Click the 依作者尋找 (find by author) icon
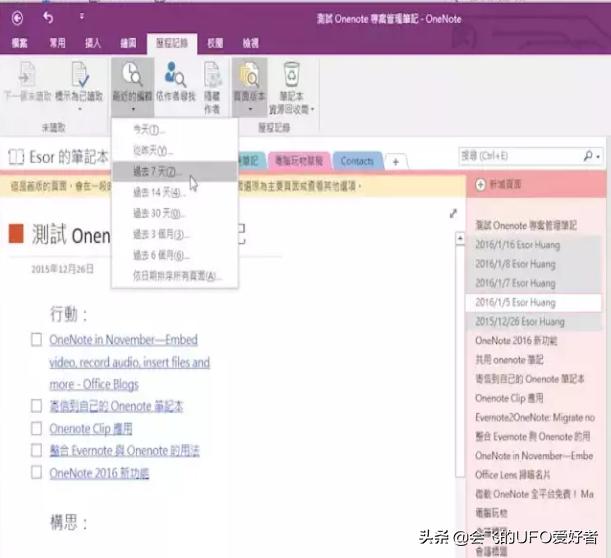Viewport: 611px width, 558px height. pos(175,74)
